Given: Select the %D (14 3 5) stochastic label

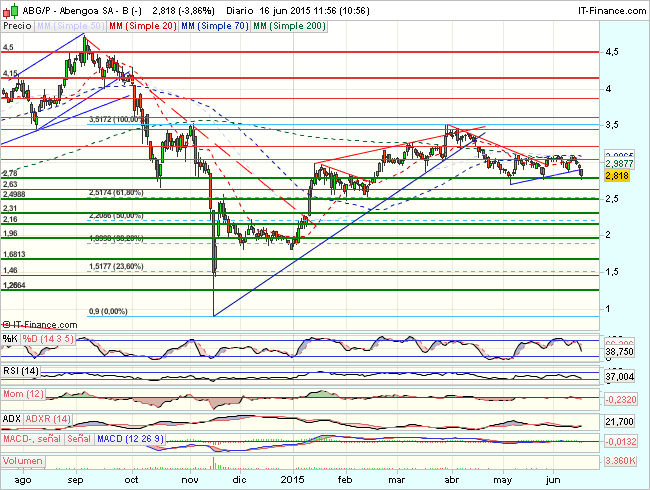Looking at the screenshot, I should click(48, 339).
